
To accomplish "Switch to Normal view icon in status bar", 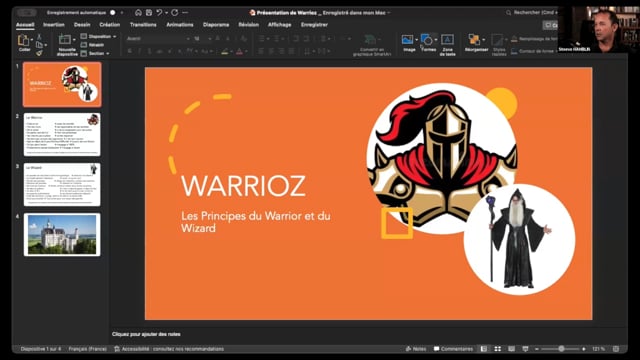I will (484, 349).
